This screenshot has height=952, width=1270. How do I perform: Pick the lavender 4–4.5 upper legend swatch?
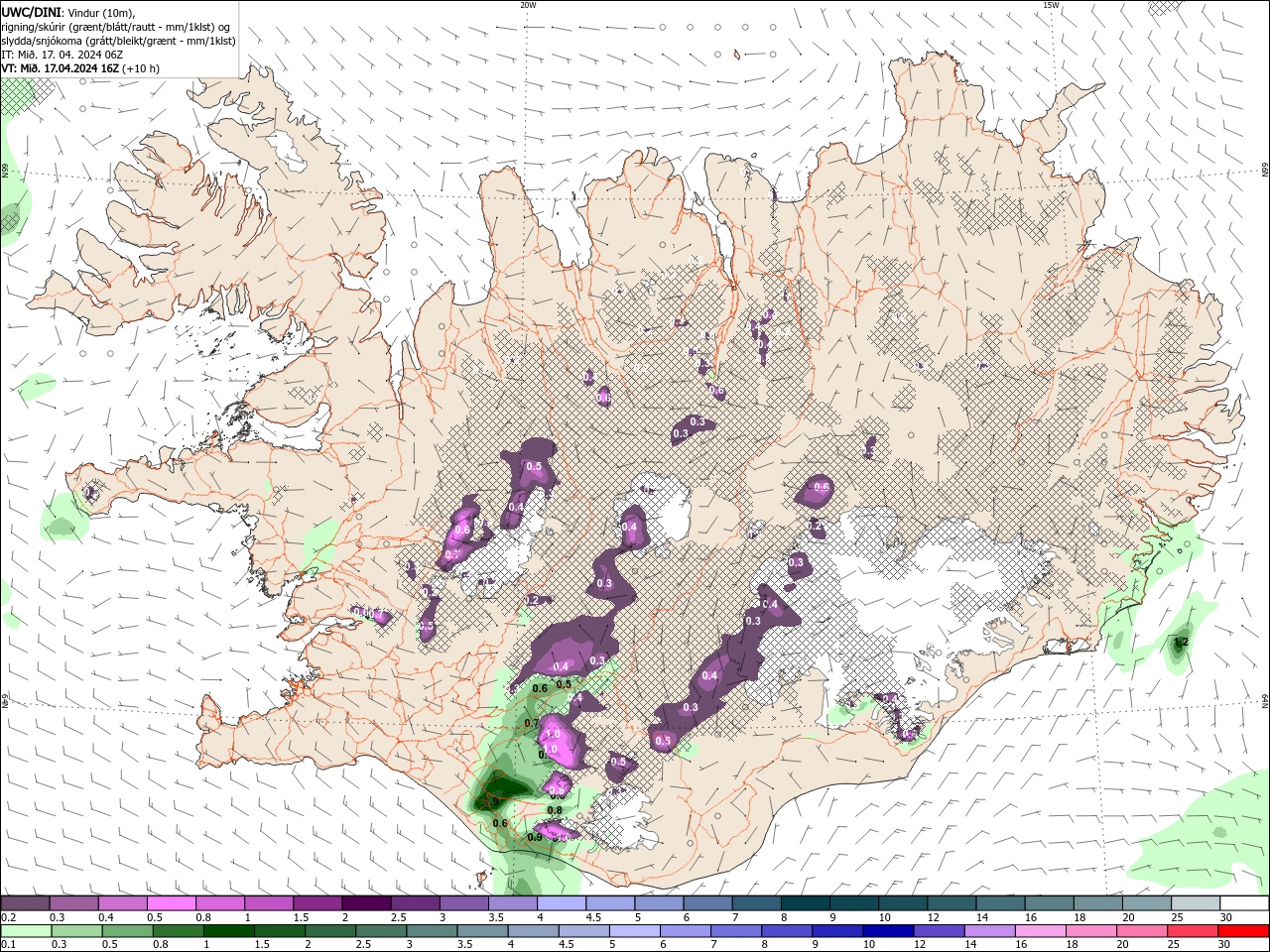pos(562,903)
